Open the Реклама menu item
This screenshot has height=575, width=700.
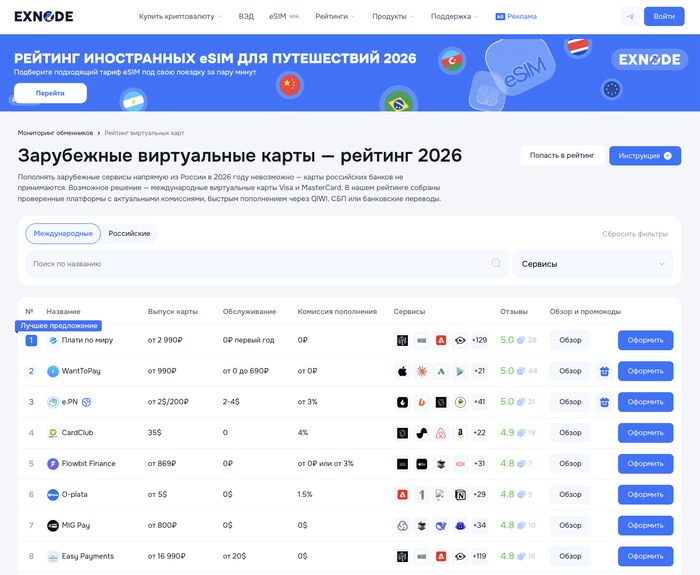pos(516,17)
